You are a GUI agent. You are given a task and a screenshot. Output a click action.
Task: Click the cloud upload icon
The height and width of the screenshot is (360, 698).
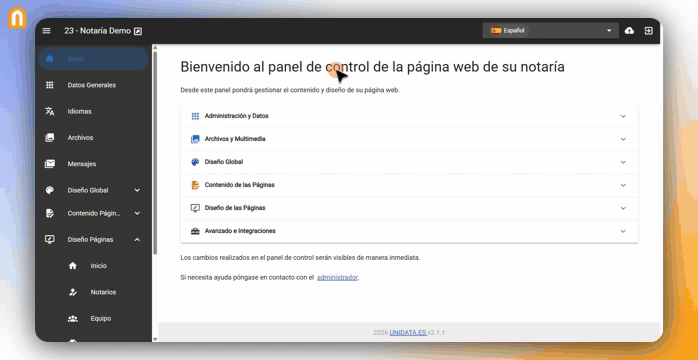629,31
